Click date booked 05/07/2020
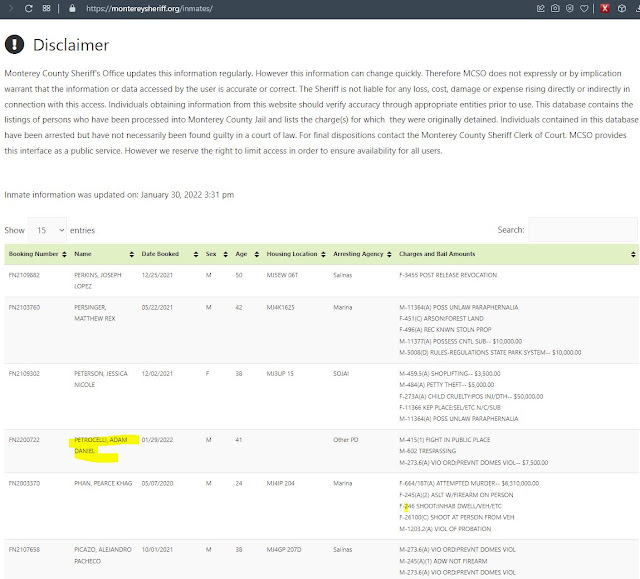 [x=157, y=483]
